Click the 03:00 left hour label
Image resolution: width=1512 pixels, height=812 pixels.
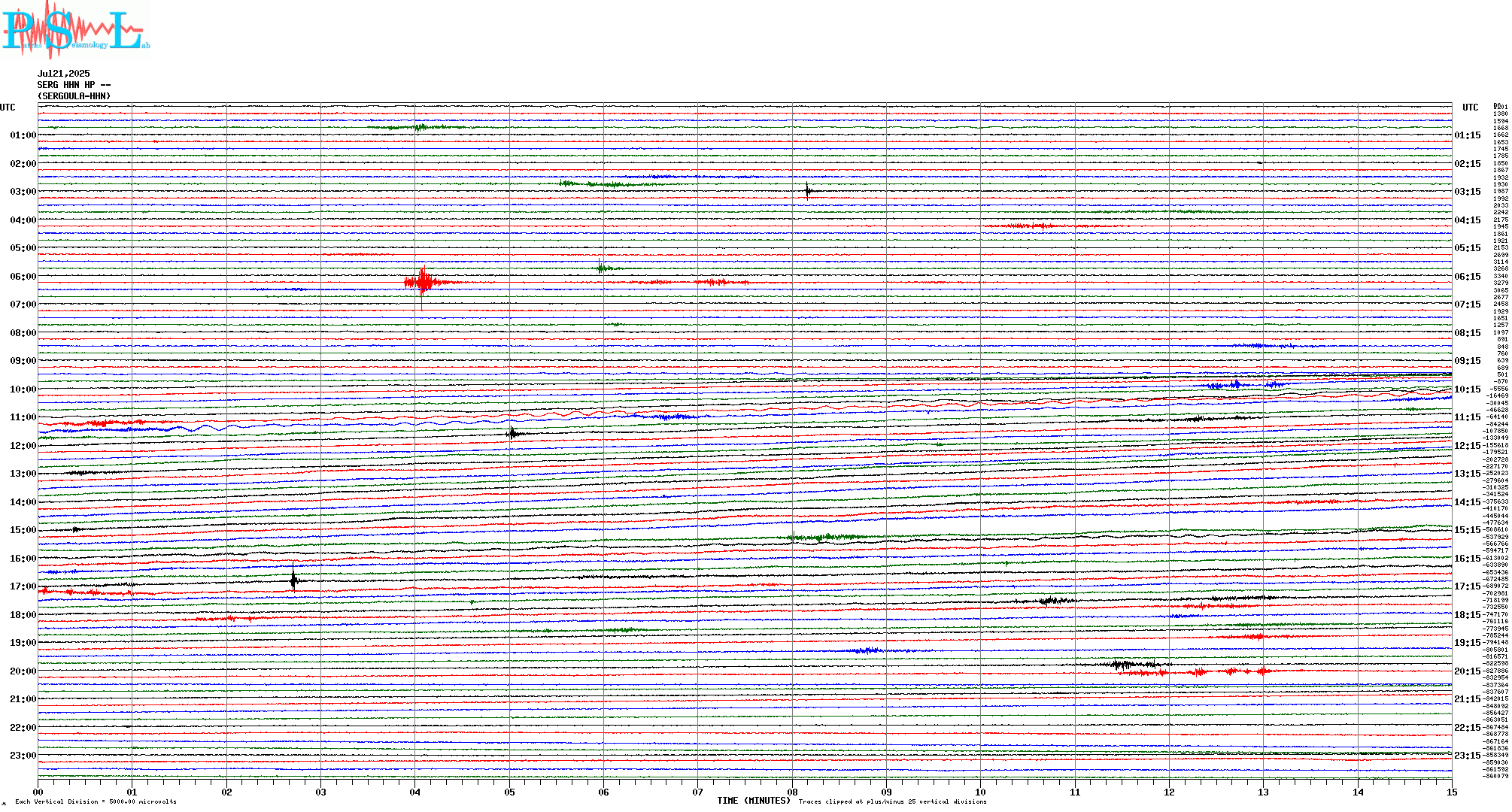coord(23,192)
